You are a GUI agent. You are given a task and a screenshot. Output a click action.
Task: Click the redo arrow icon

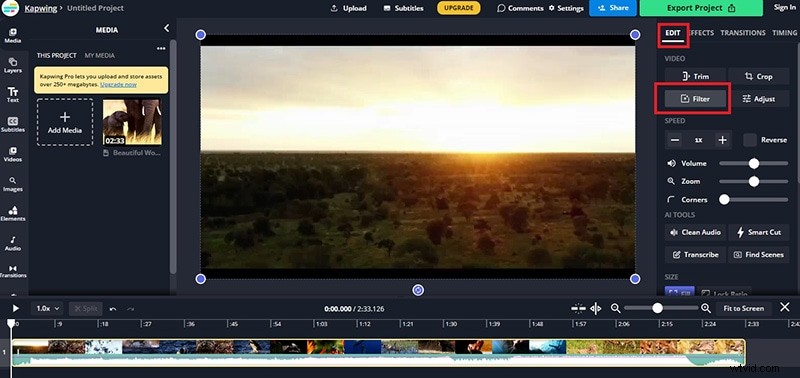click(x=131, y=309)
